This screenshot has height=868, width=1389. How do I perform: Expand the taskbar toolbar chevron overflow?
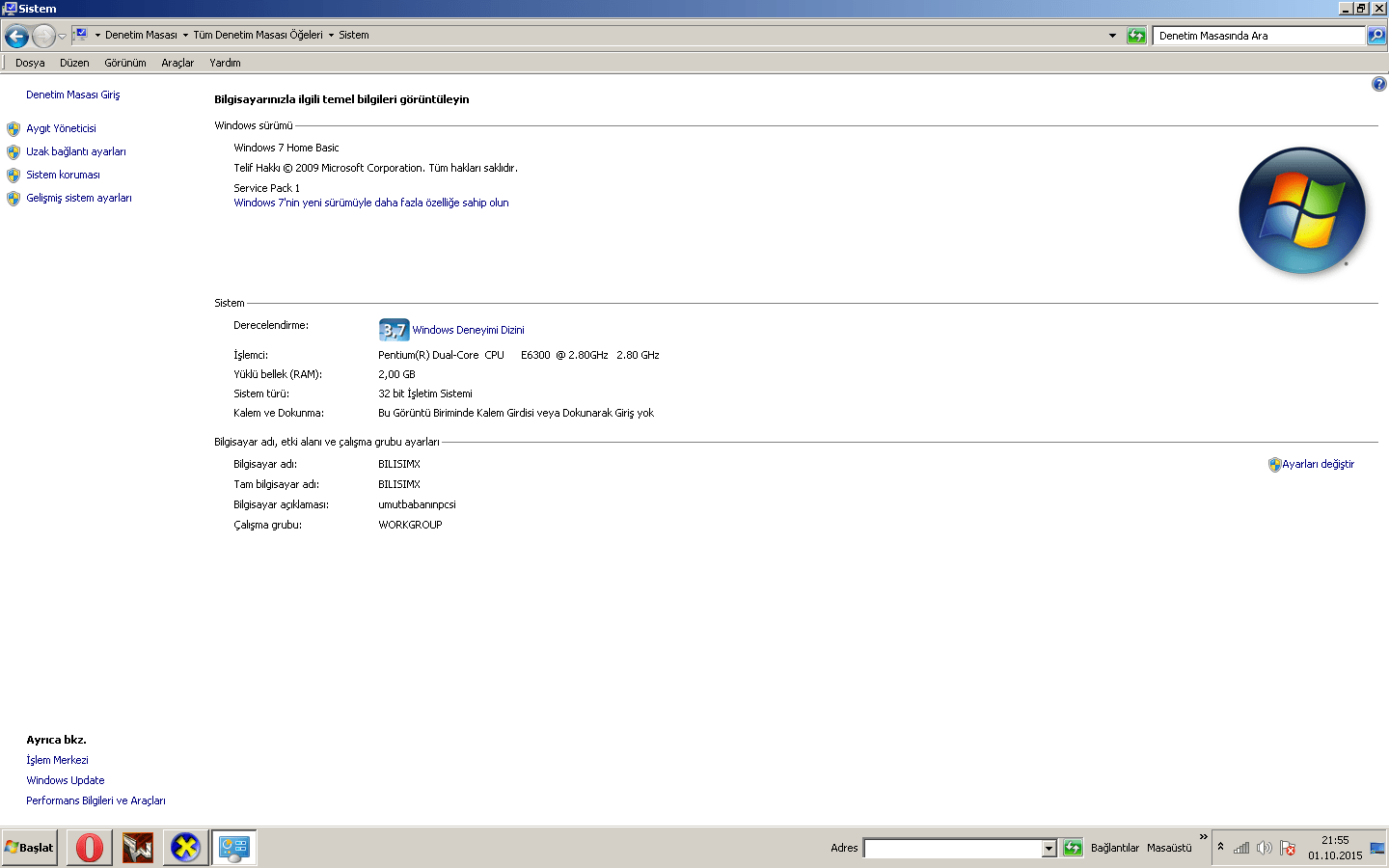(1203, 836)
